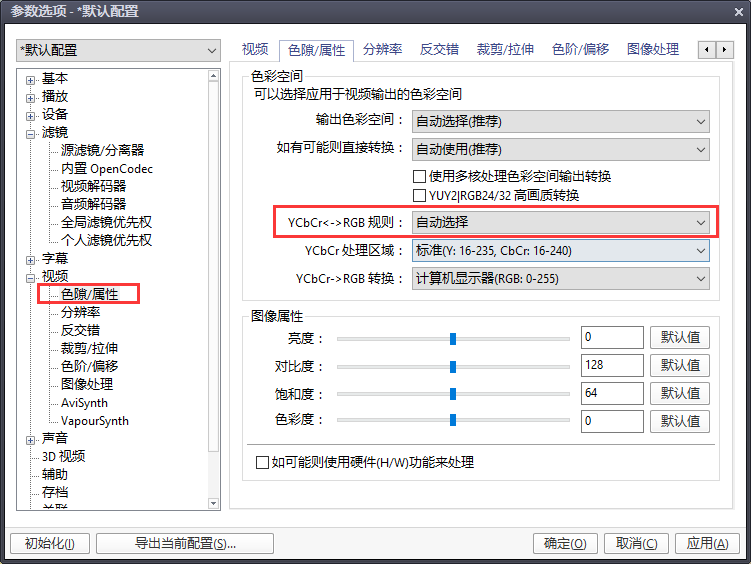Click the 初始化(I) button
Image resolution: width=751 pixels, height=564 pixels.
pyautogui.click(x=50, y=543)
